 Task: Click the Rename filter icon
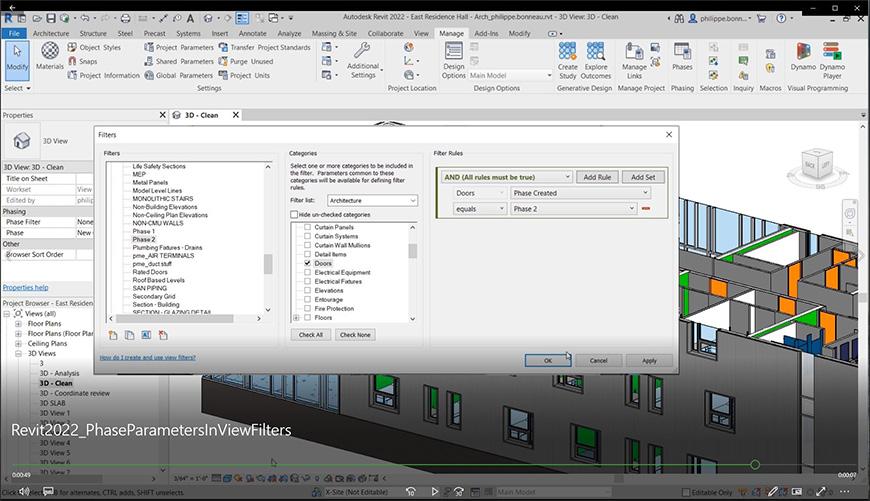146,335
